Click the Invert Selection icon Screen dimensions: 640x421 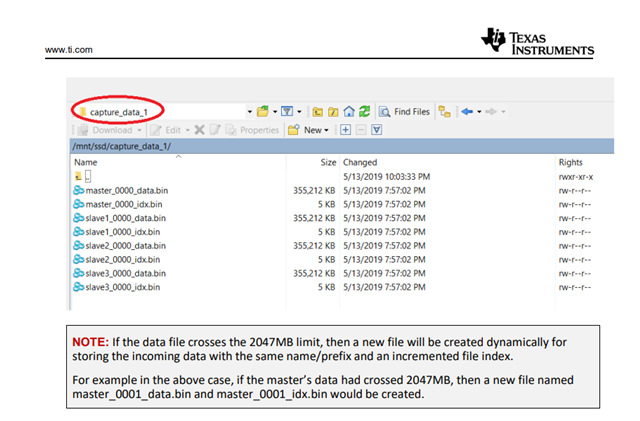(377, 130)
